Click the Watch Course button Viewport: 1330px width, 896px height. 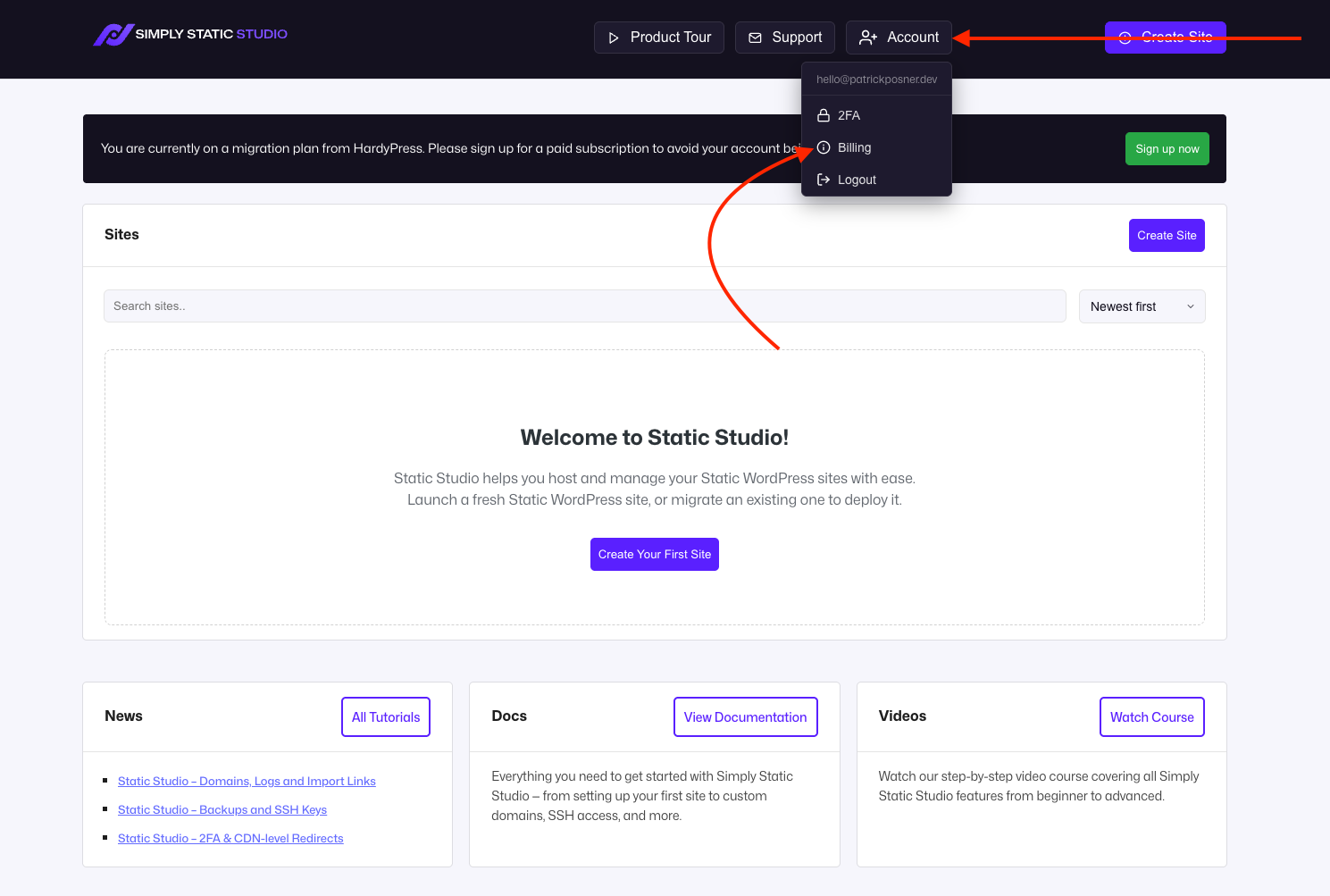(1152, 717)
